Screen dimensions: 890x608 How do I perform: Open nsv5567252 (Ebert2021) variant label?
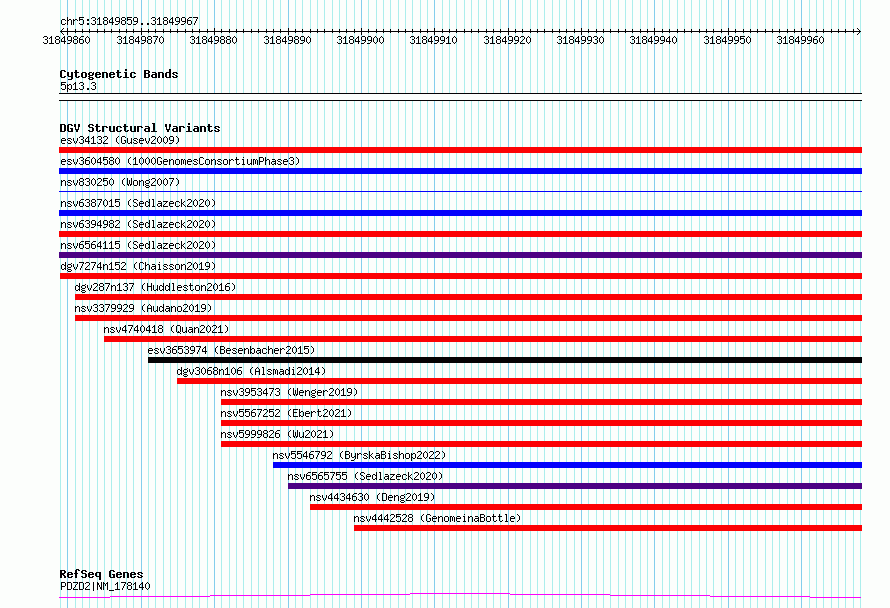click(x=286, y=413)
